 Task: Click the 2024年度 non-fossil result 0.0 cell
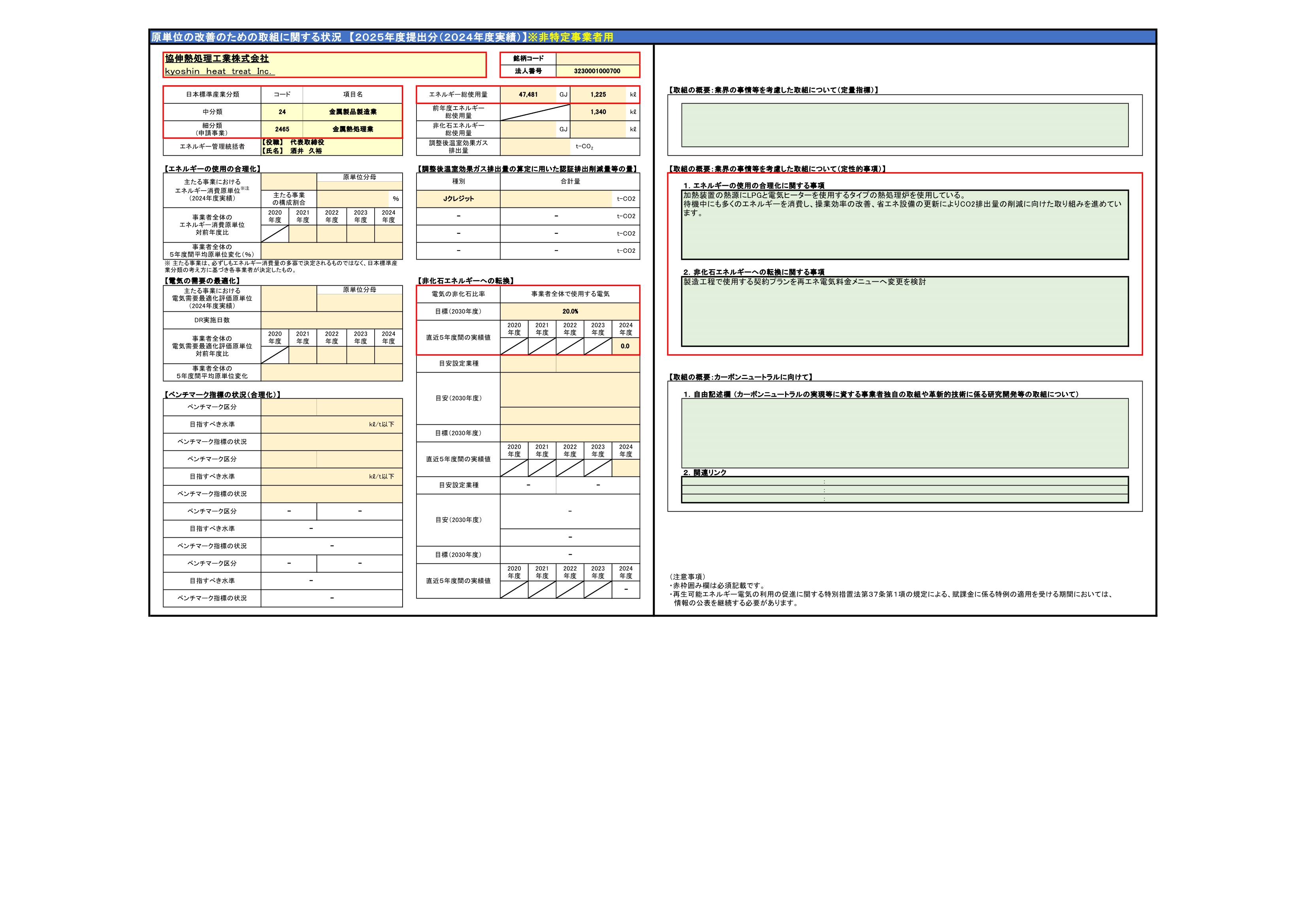click(x=625, y=346)
